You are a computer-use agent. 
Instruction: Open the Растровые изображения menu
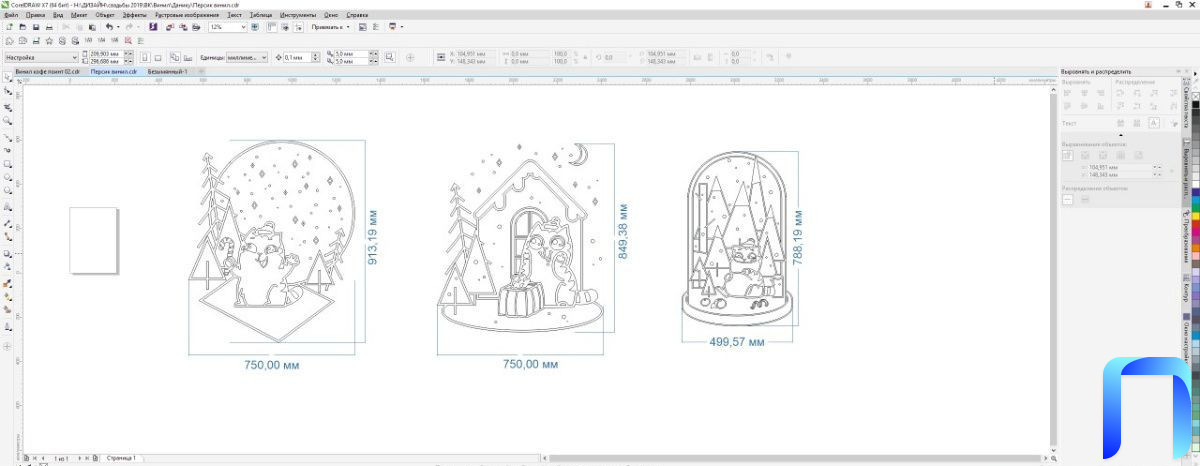point(187,15)
